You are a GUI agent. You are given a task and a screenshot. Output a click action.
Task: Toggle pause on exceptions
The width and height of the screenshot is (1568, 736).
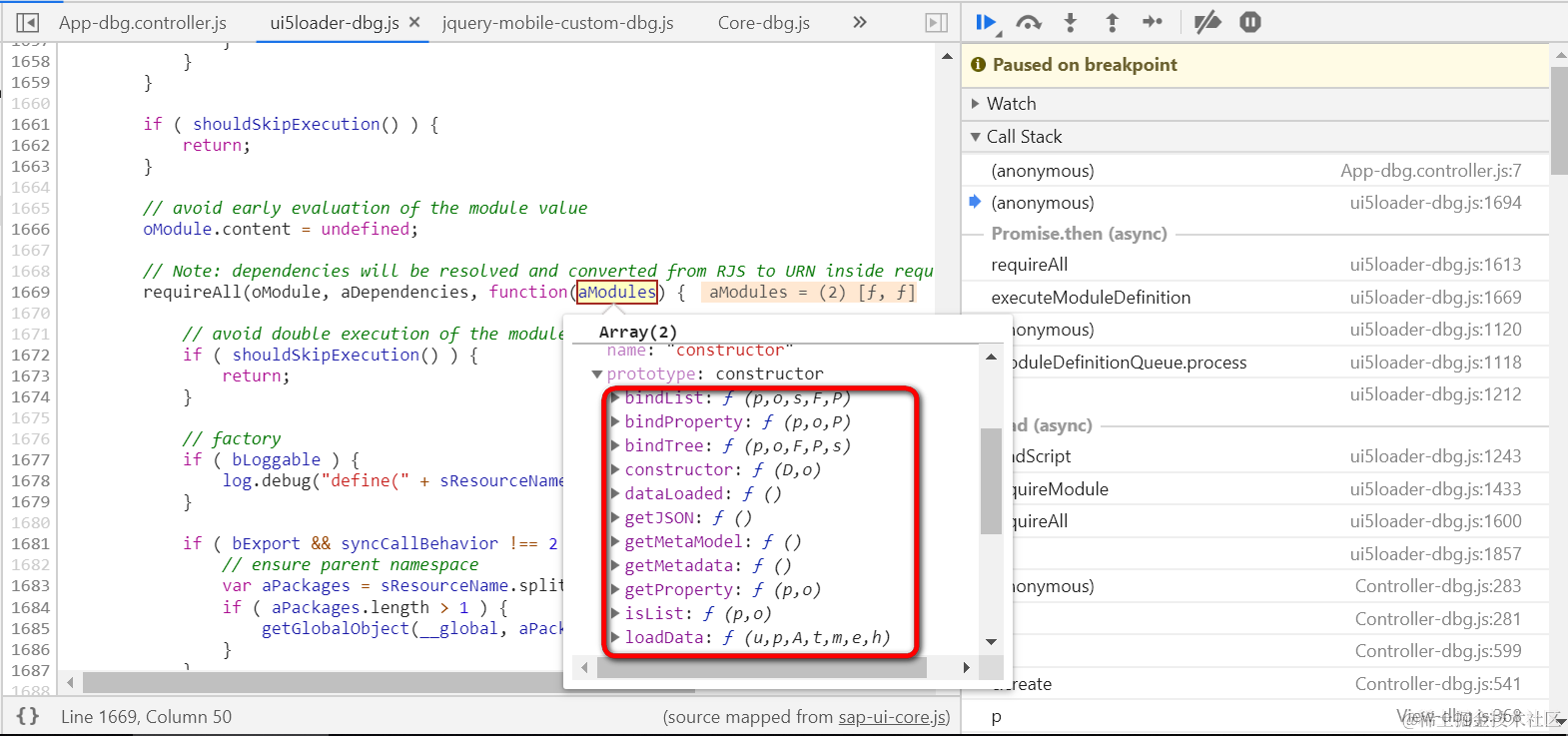click(x=1250, y=22)
